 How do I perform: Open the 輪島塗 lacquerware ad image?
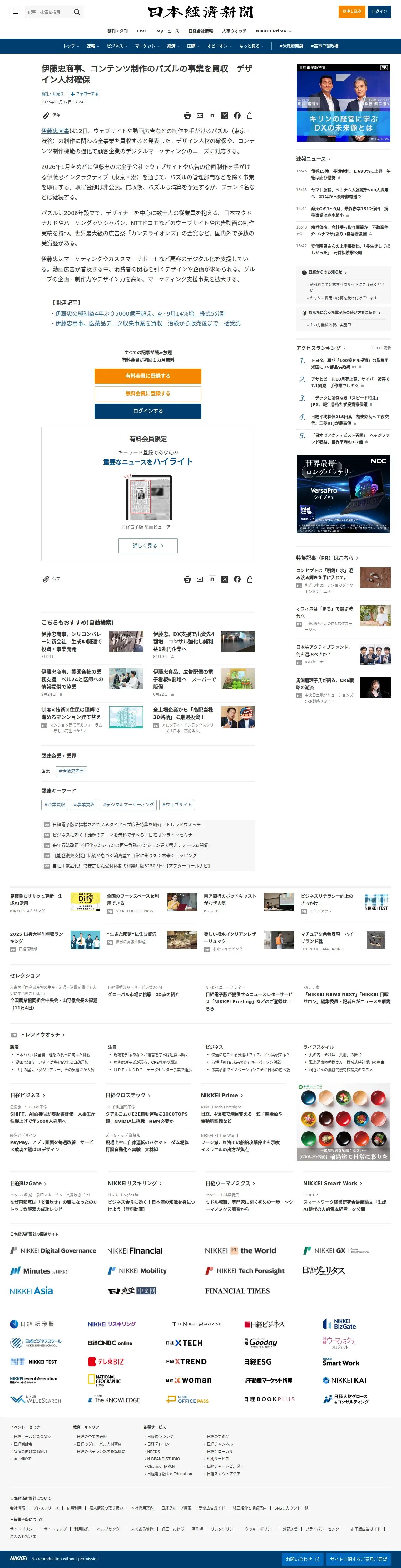pyautogui.click(x=343, y=1122)
